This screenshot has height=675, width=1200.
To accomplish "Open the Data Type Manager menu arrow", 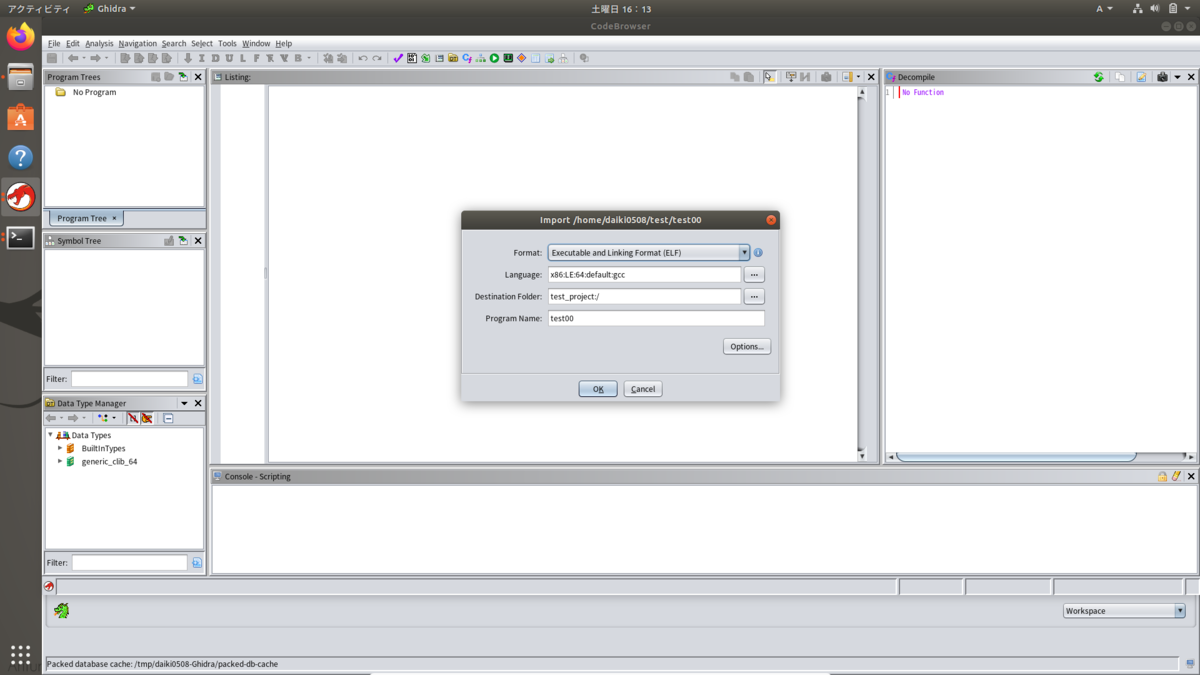I will tap(184, 404).
